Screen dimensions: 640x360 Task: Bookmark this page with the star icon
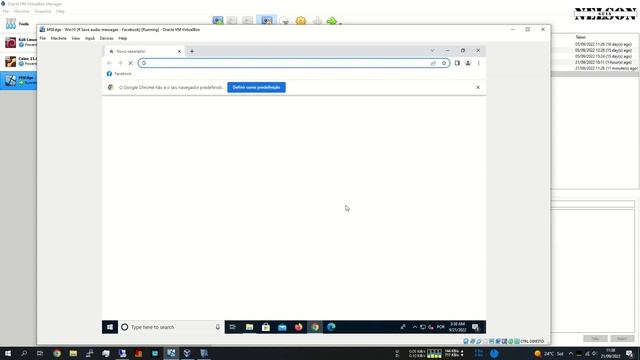[444, 63]
